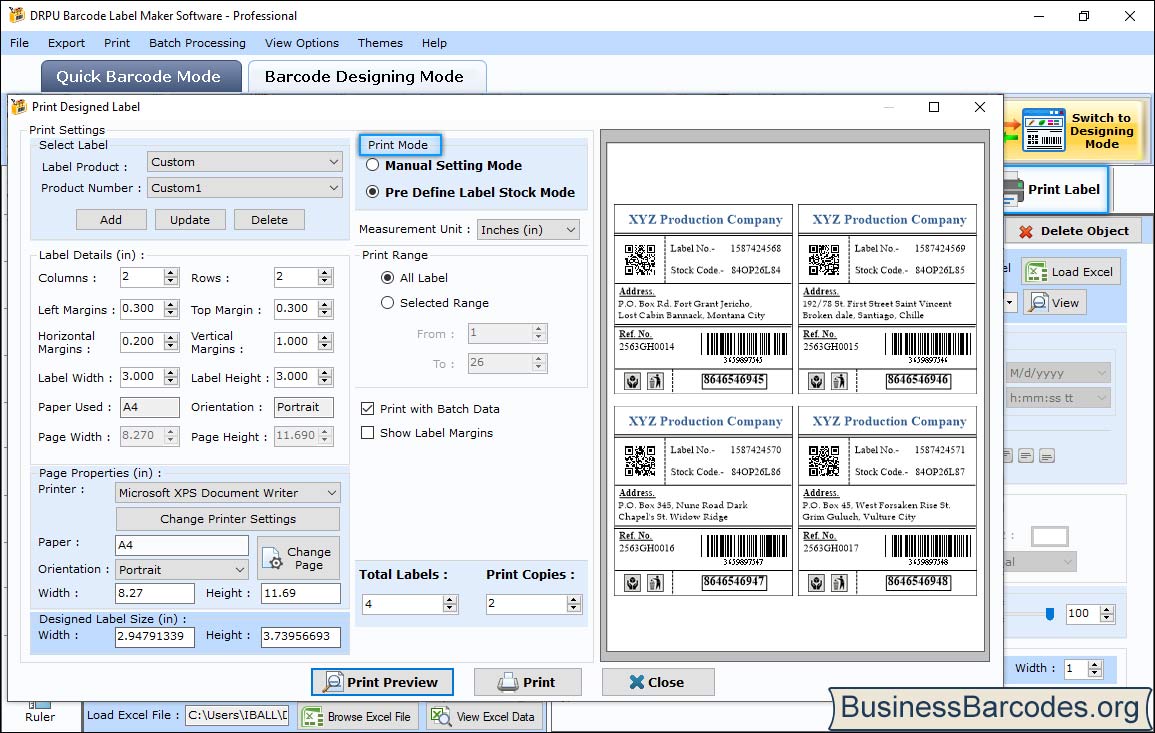The width and height of the screenshot is (1155, 733).
Task: Select Manual Setting Mode radio button
Action: click(373, 165)
